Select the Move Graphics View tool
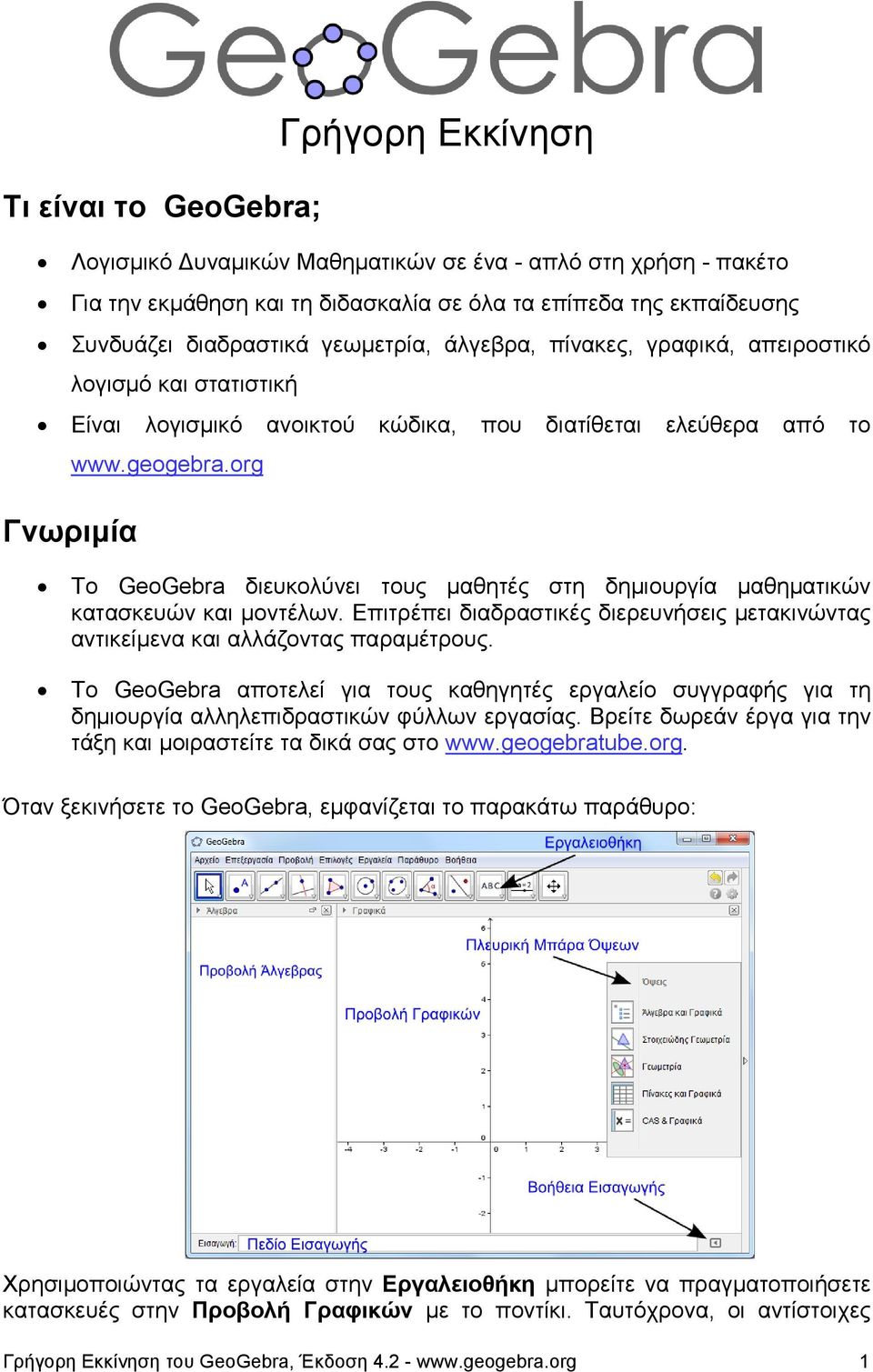The image size is (873, 1372). 553,886
